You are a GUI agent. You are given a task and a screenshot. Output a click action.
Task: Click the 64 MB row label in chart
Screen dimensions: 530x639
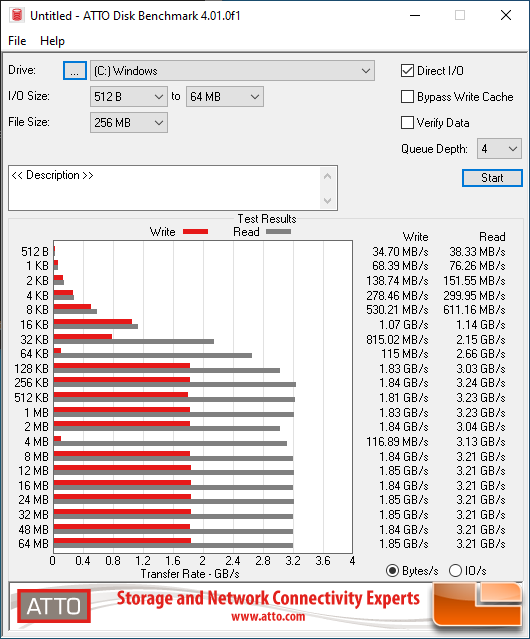(x=33, y=544)
